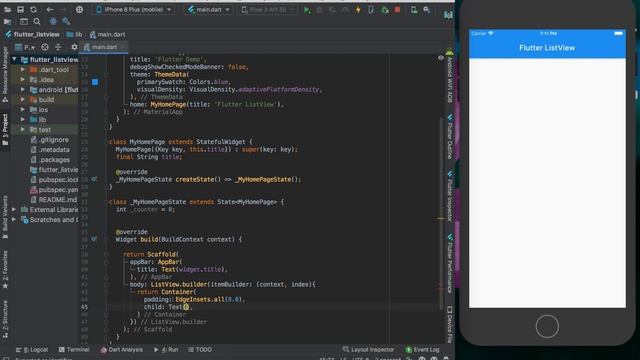Open the Logcat tool window tab
The height and width of the screenshot is (360, 640).
(x=32, y=350)
